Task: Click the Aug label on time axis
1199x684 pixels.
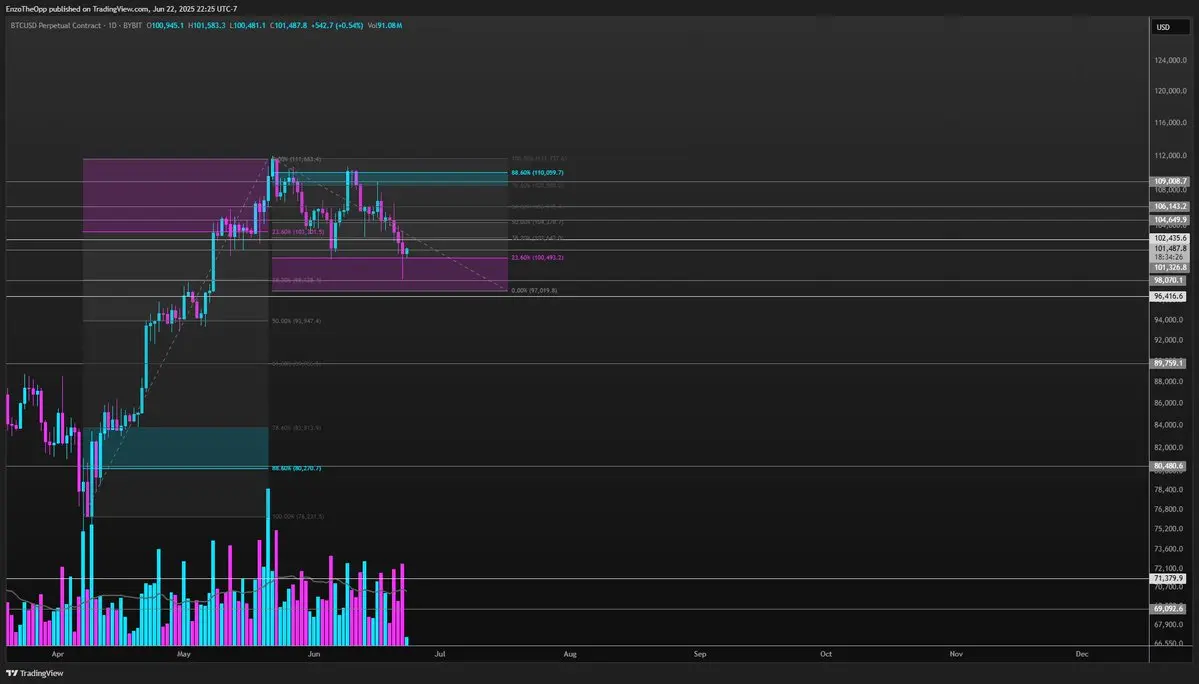Action: tap(570, 654)
